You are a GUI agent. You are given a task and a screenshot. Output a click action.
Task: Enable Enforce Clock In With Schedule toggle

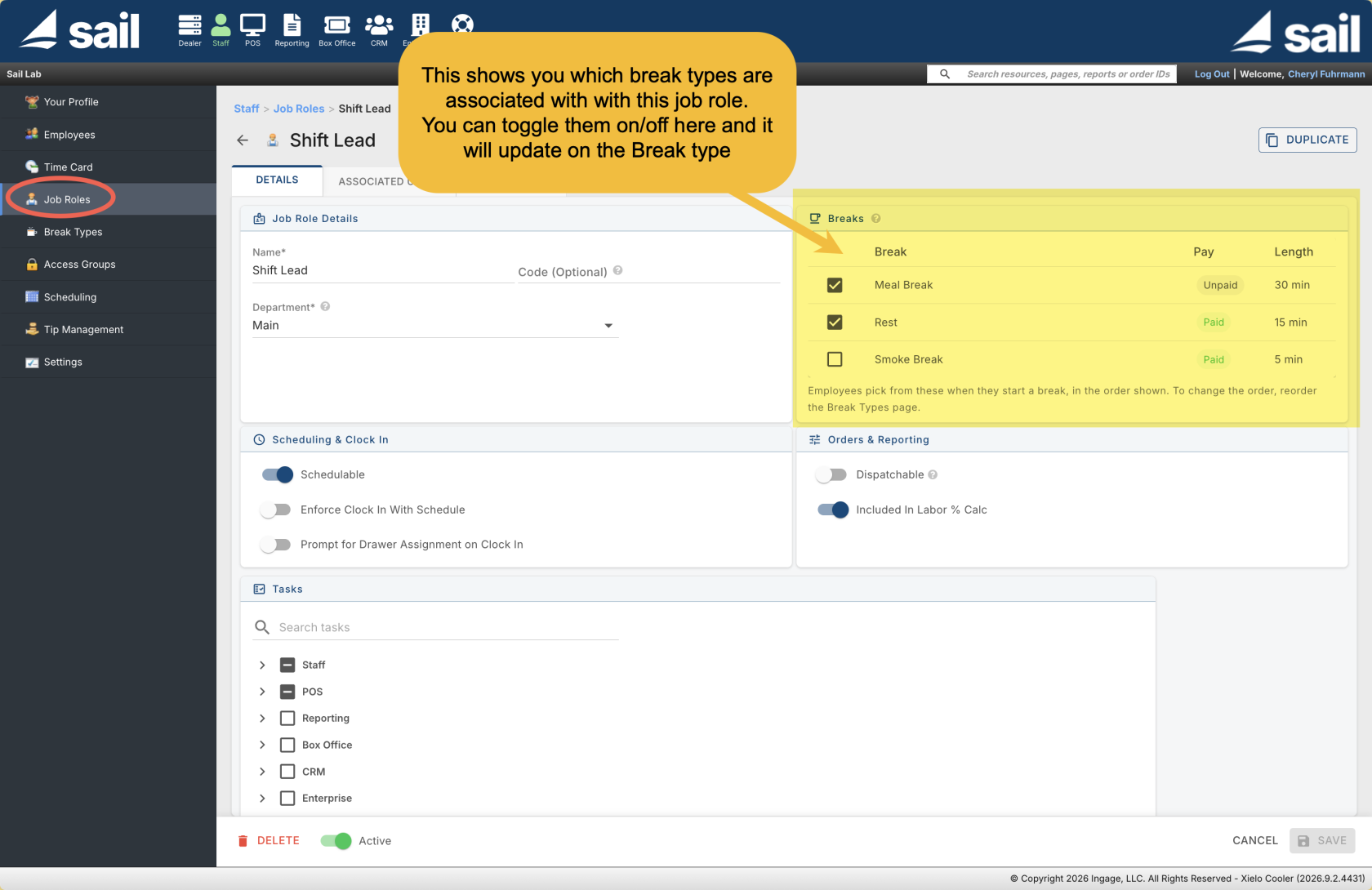click(275, 510)
